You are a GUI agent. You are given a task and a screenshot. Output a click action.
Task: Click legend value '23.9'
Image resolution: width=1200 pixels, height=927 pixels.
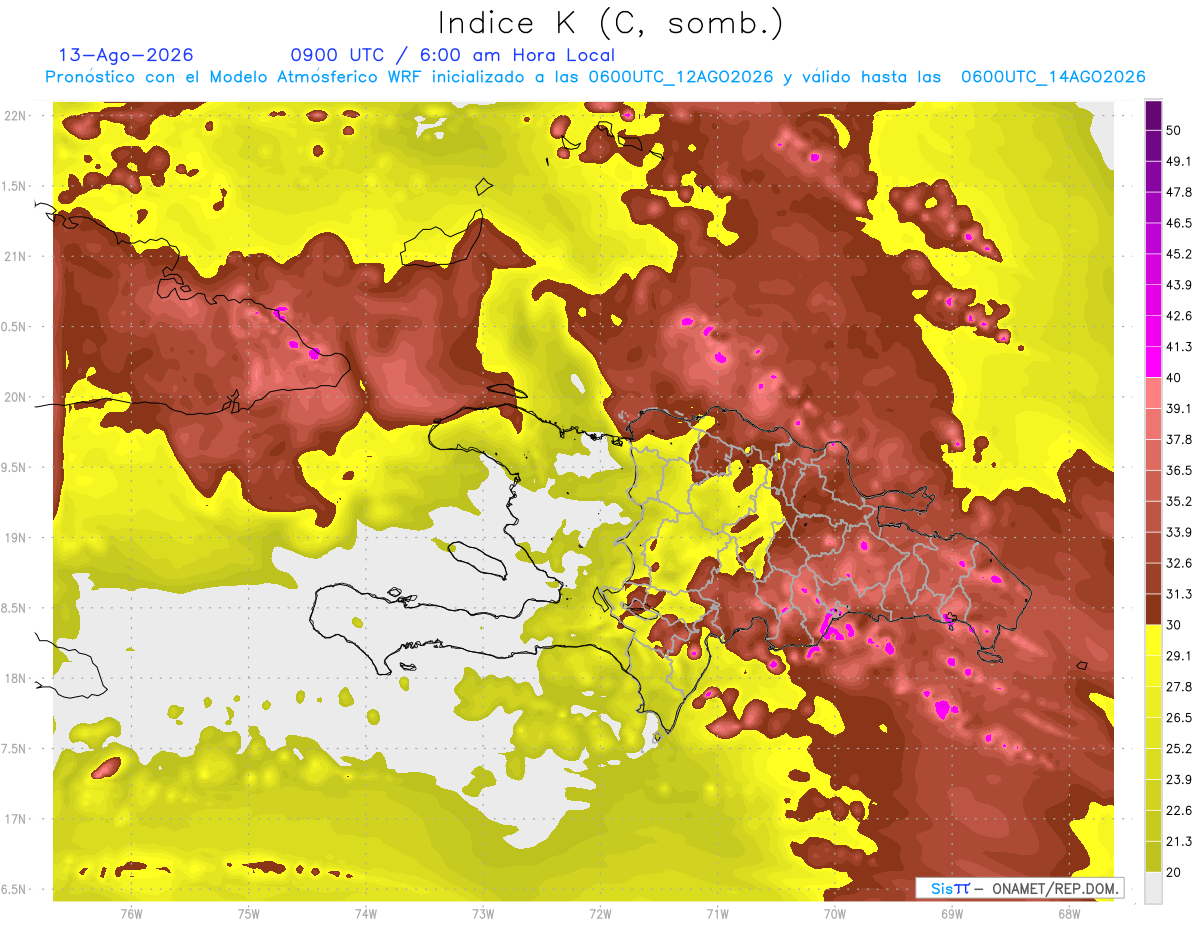1178,780
